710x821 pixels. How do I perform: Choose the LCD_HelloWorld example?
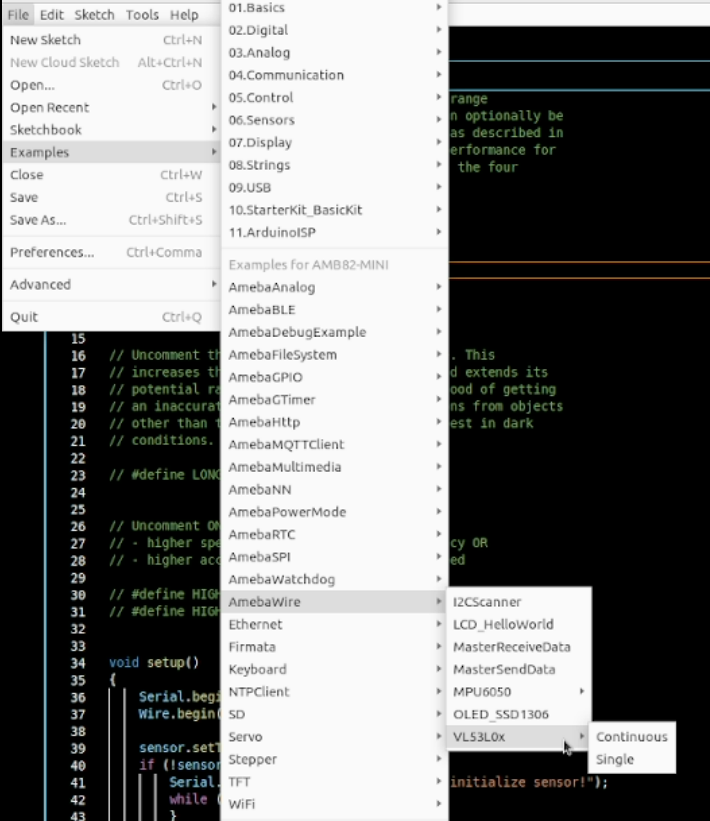(502, 624)
